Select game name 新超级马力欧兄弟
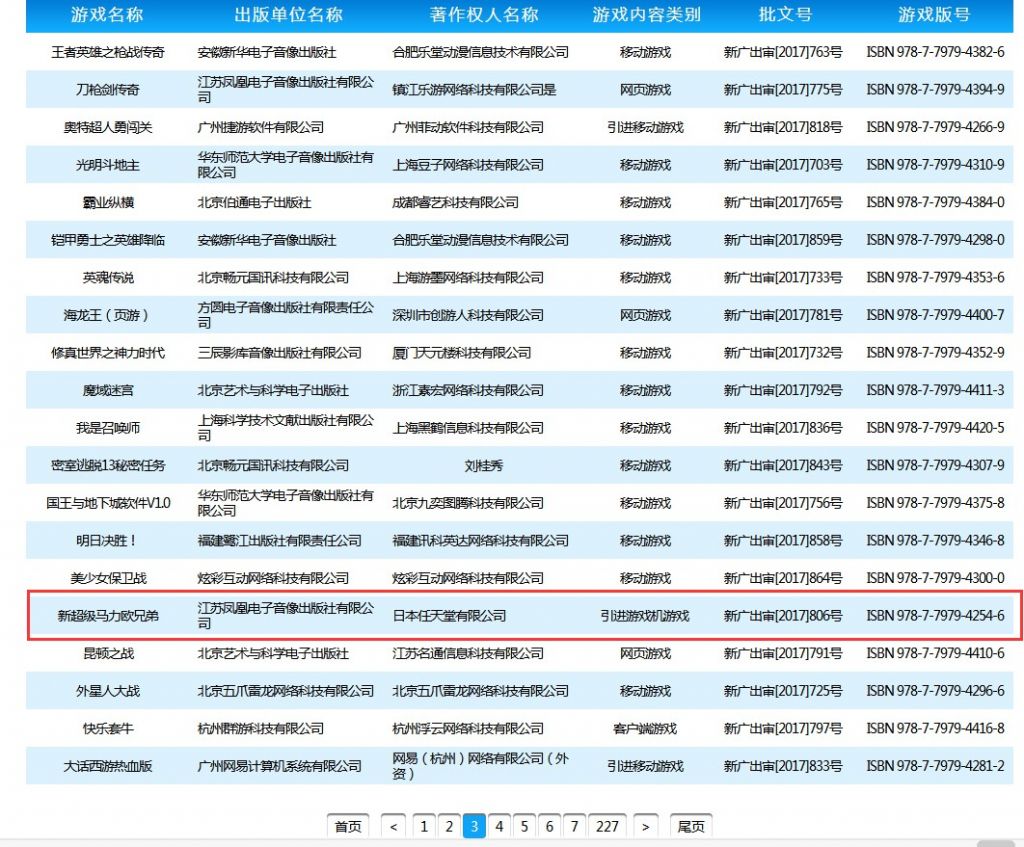The width and height of the screenshot is (1024, 847). [108, 616]
